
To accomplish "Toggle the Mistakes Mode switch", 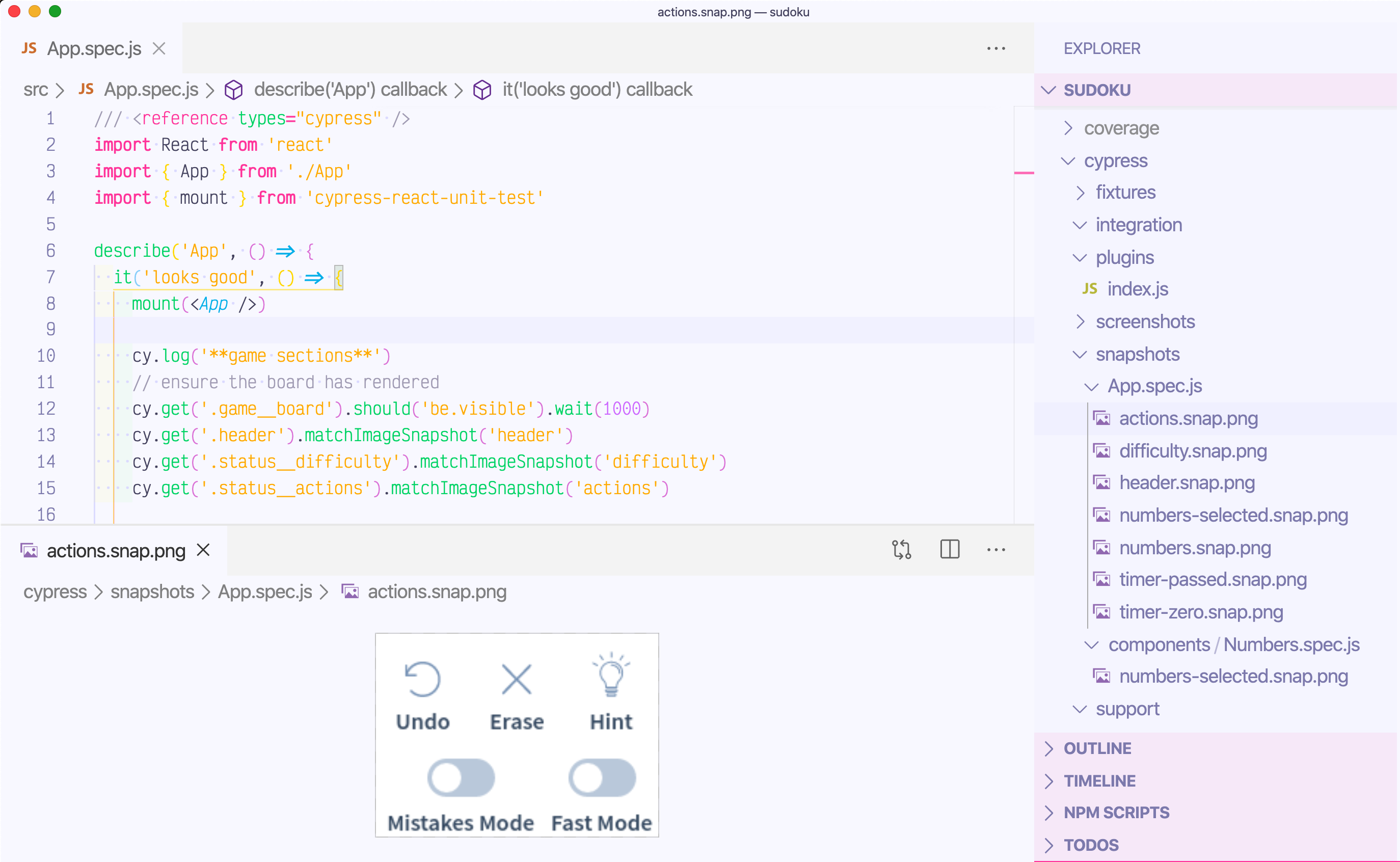I will (461, 777).
